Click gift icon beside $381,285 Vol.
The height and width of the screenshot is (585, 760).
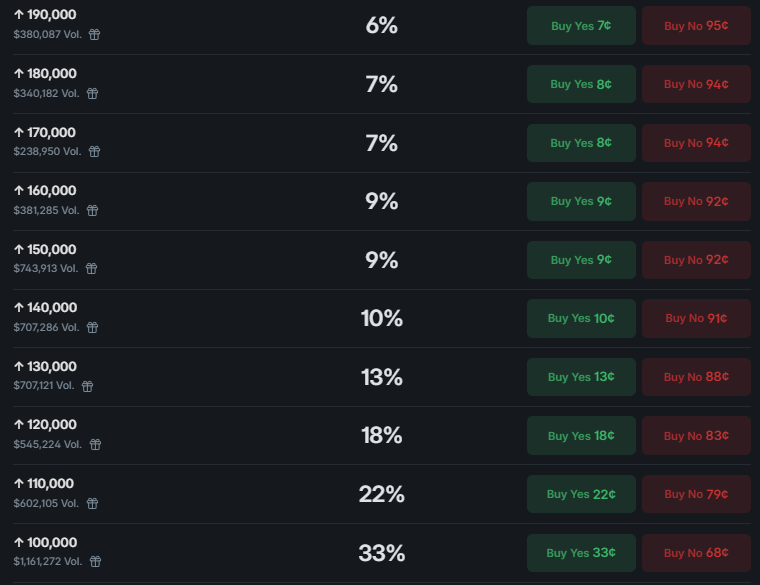(92, 211)
